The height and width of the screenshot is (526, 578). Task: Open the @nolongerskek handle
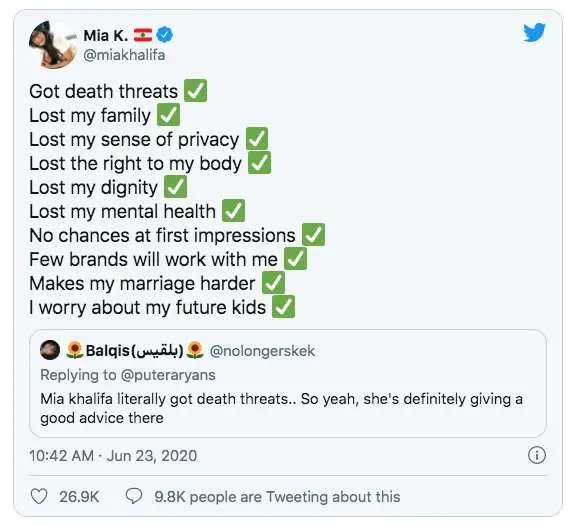[x=262, y=351]
